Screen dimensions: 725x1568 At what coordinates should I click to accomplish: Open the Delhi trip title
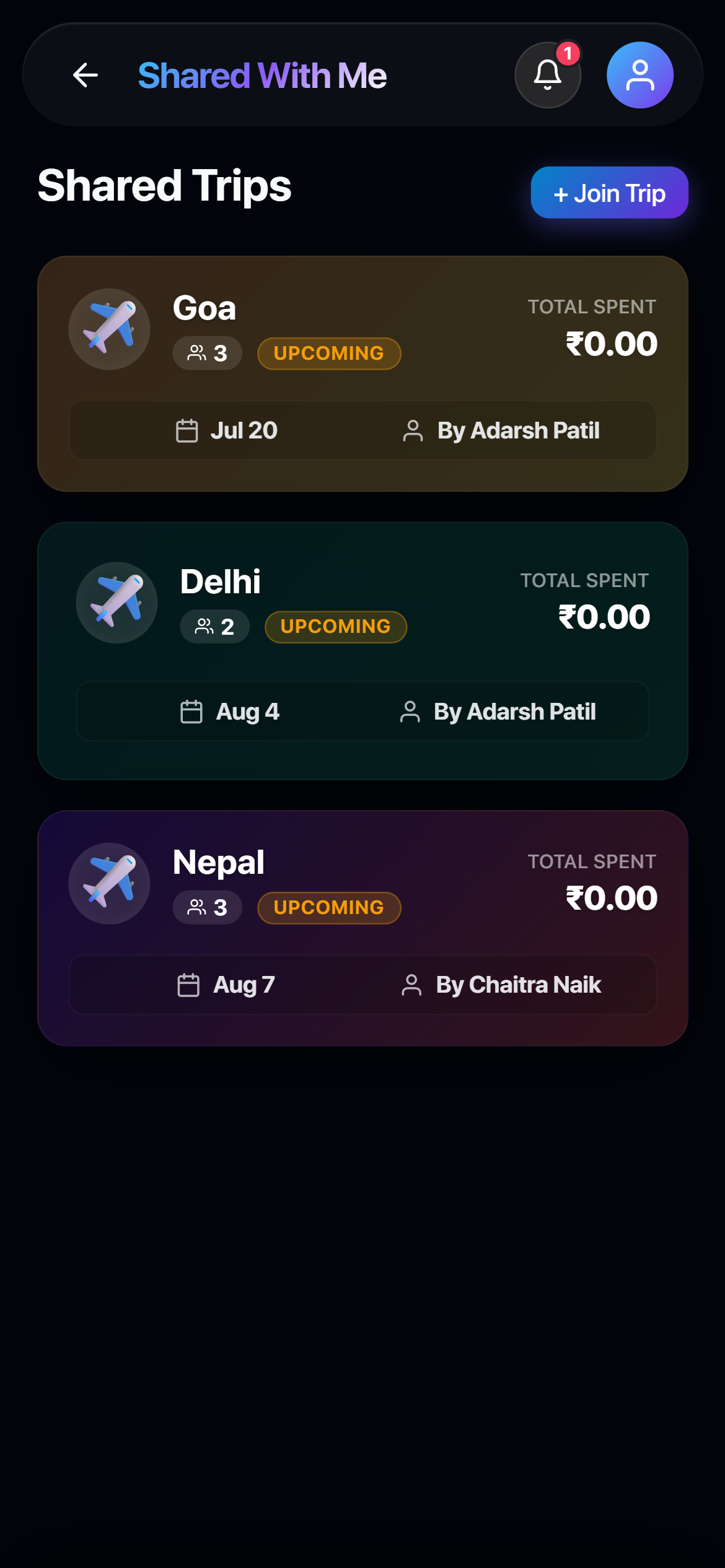click(x=221, y=581)
